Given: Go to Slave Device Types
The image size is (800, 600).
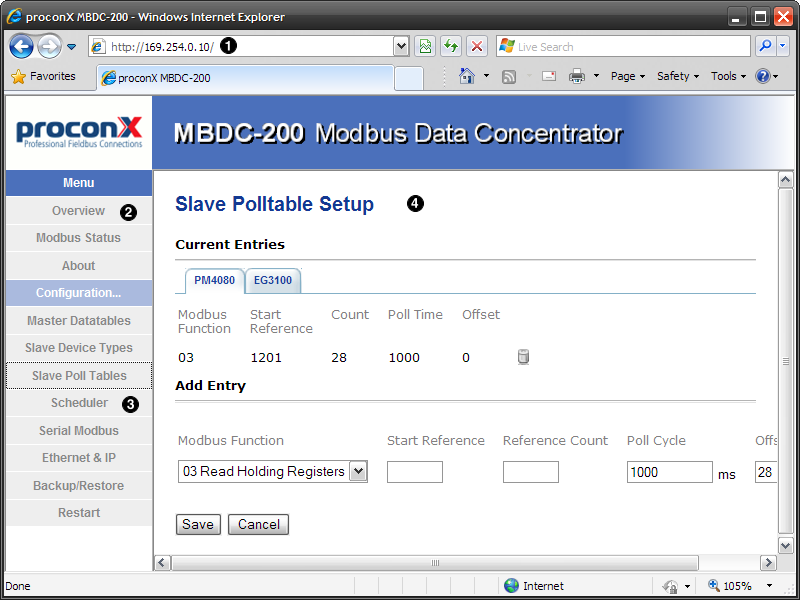Looking at the screenshot, I should (x=79, y=348).
